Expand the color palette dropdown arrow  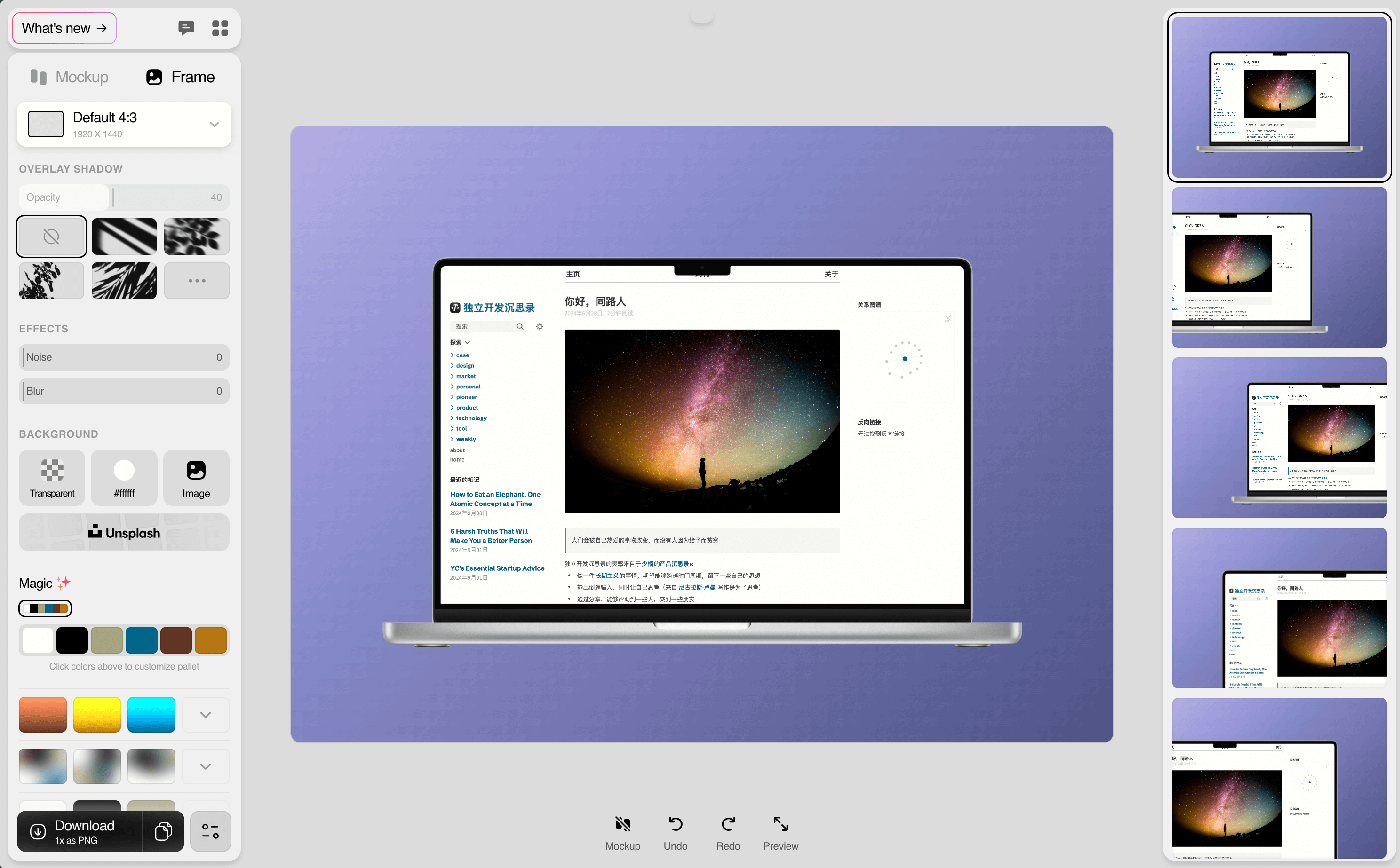[x=205, y=713]
